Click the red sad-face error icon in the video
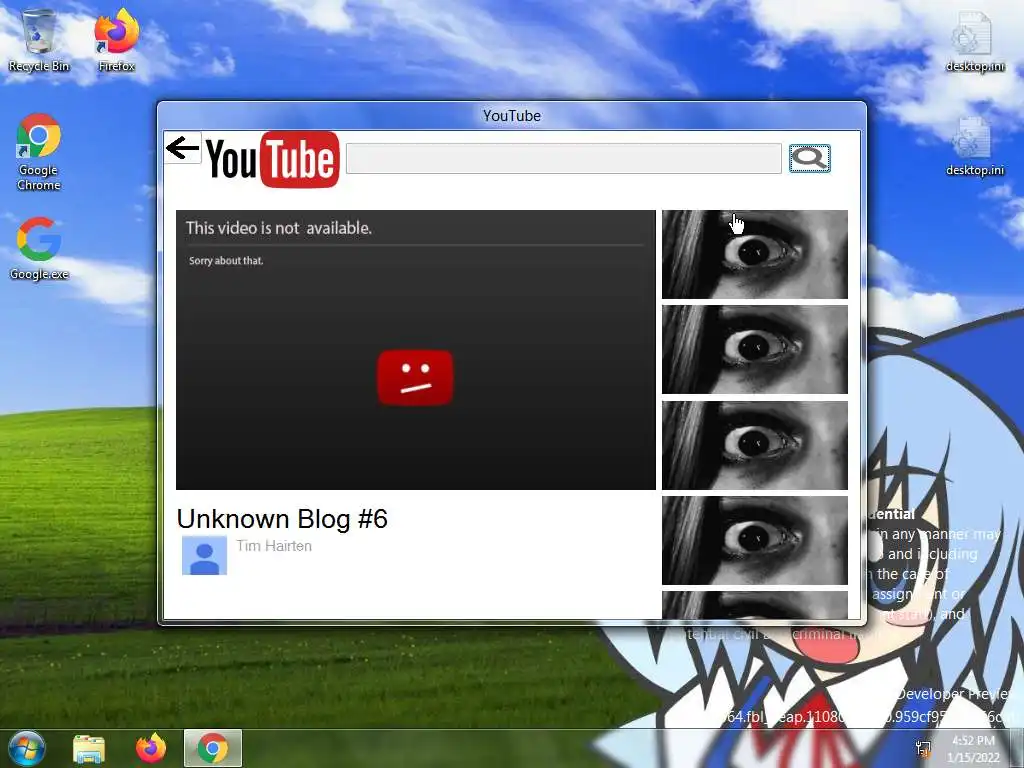1024x768 pixels. coord(415,377)
